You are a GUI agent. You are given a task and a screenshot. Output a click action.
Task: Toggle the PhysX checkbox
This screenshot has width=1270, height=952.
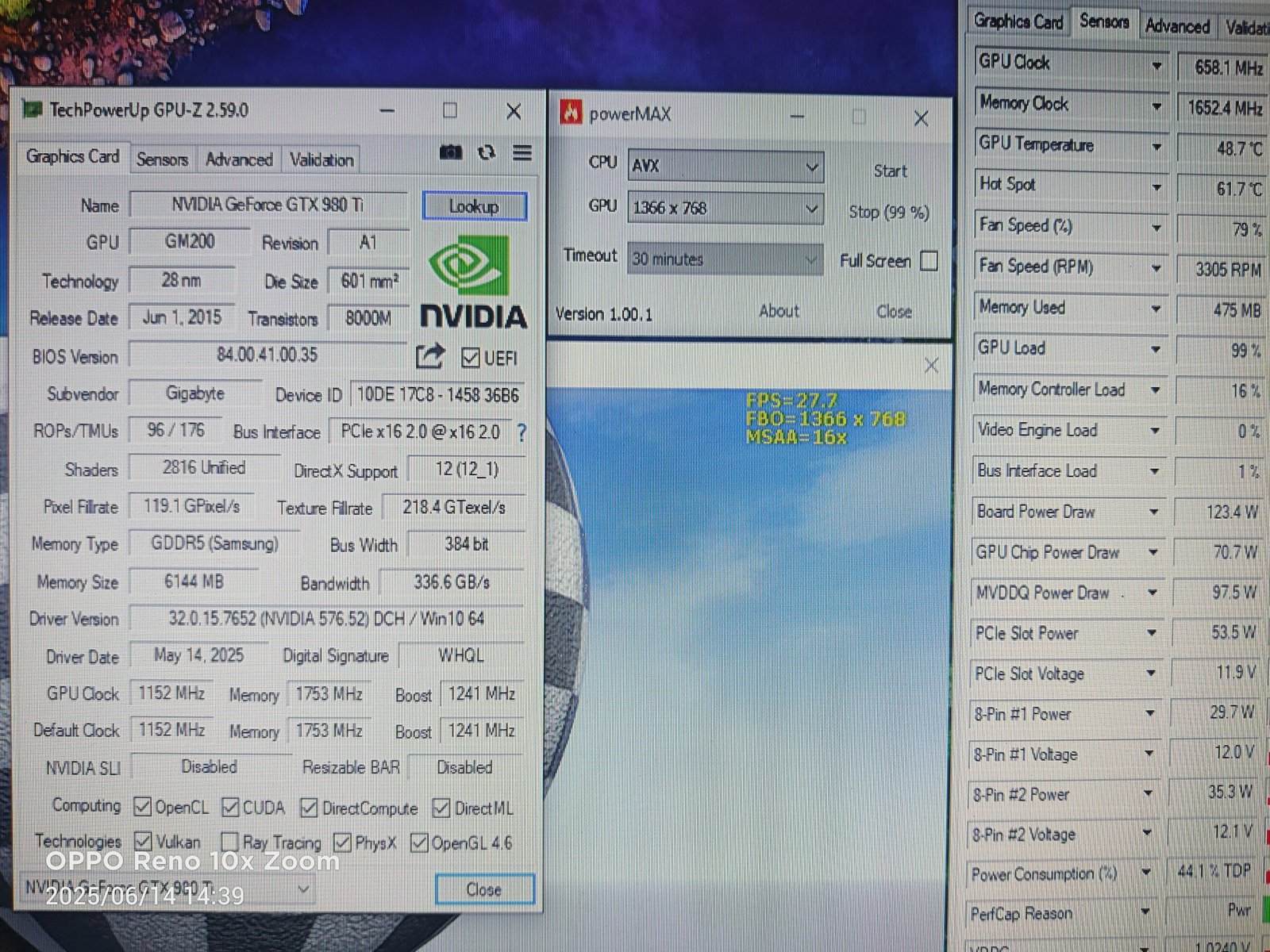tap(342, 843)
